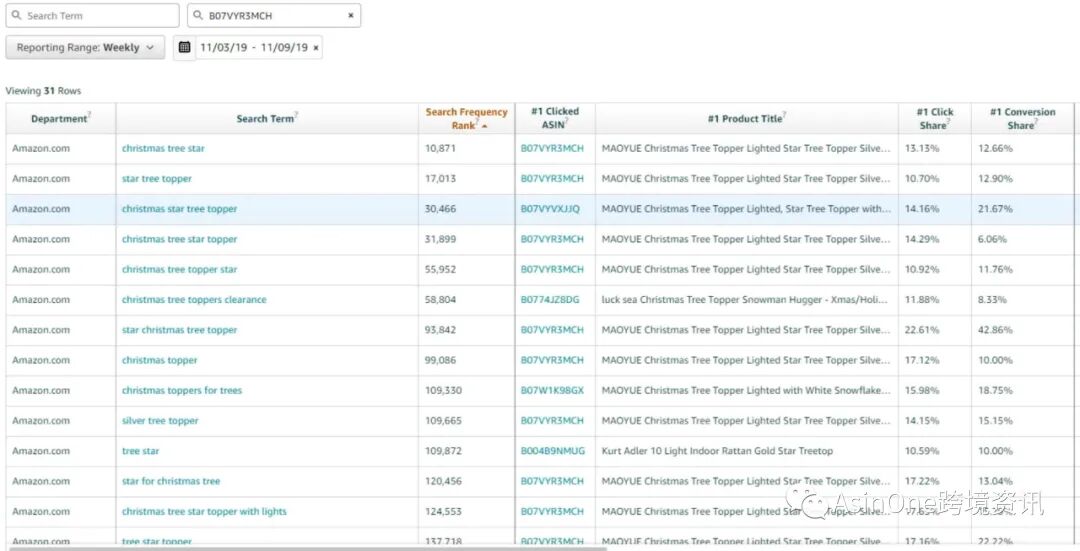
Task: Open search term 'silver tree topper'
Action: [x=160, y=421]
